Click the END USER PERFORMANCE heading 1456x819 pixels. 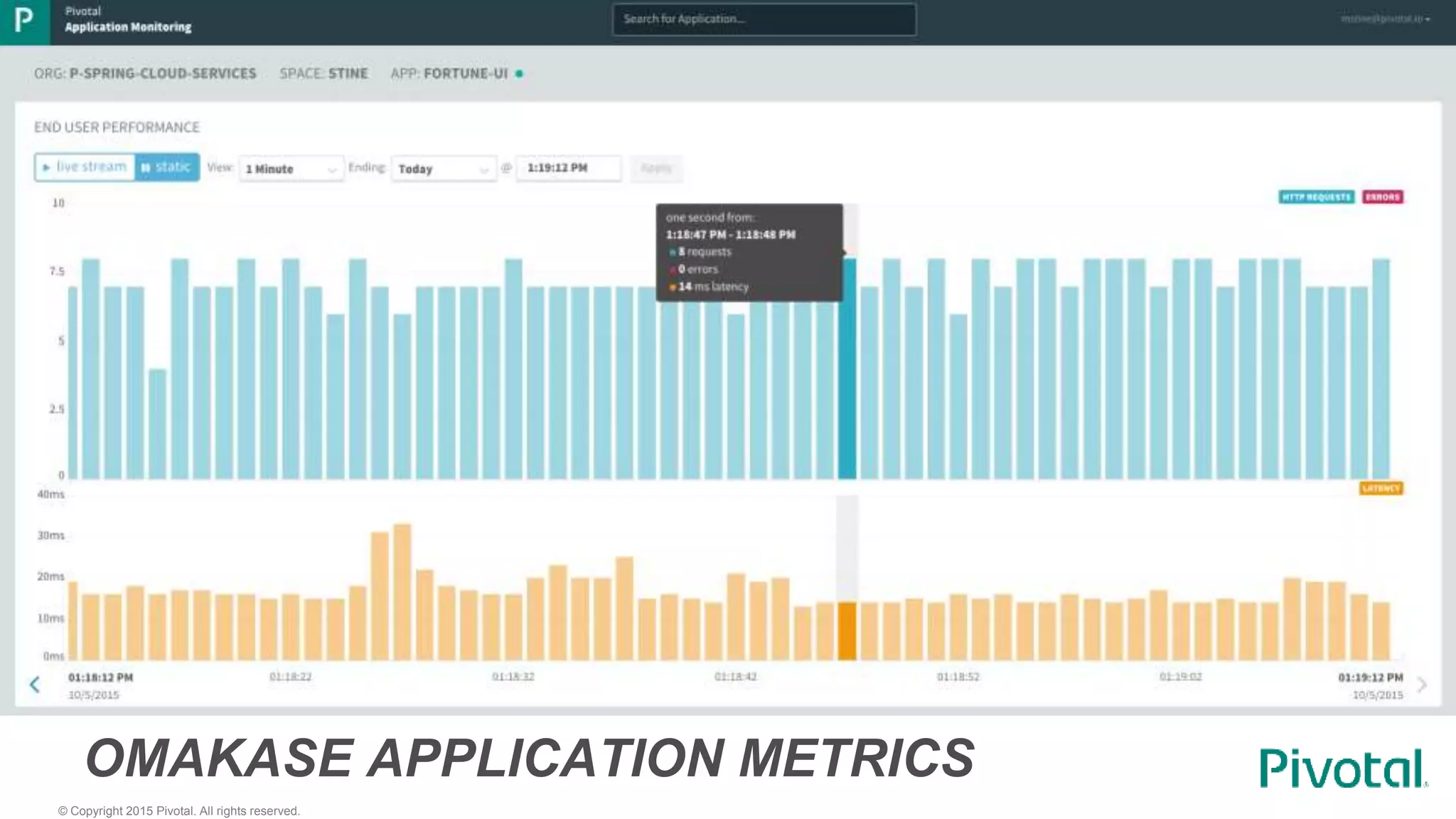pyautogui.click(x=117, y=127)
